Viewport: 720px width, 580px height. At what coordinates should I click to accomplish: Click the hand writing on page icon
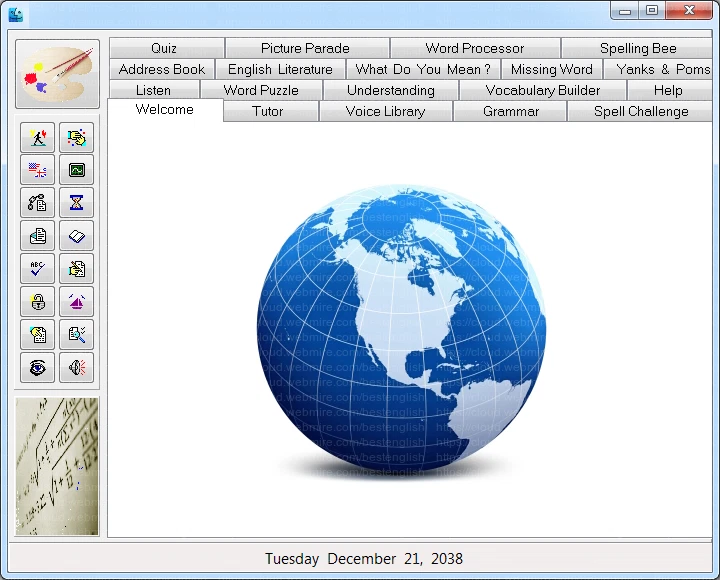(76, 269)
